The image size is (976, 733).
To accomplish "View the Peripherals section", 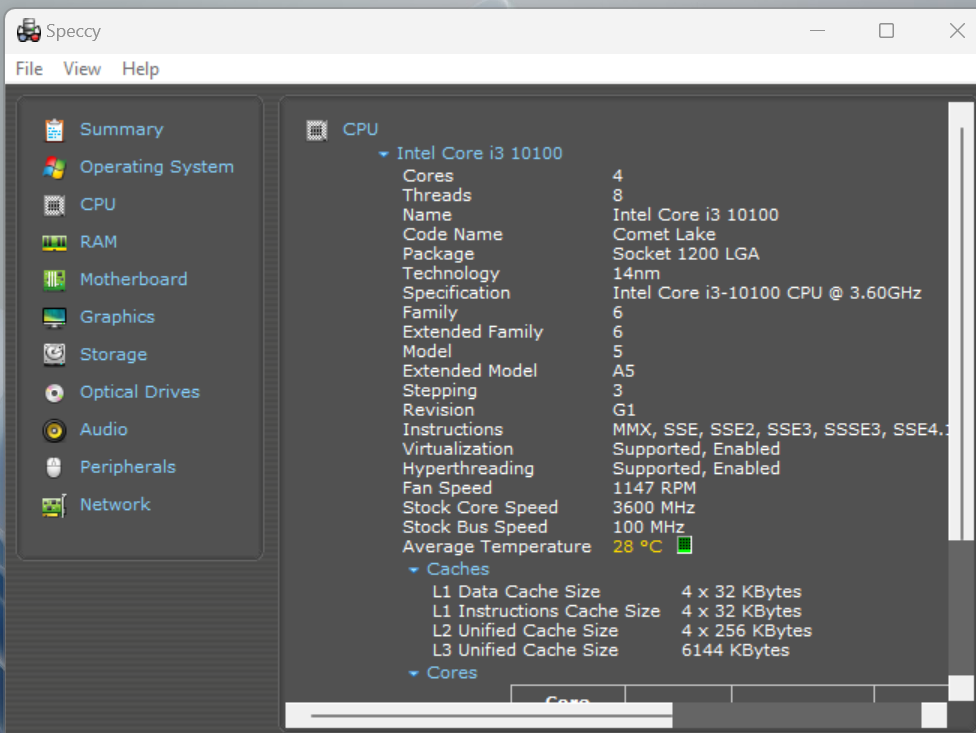I will click(x=128, y=467).
